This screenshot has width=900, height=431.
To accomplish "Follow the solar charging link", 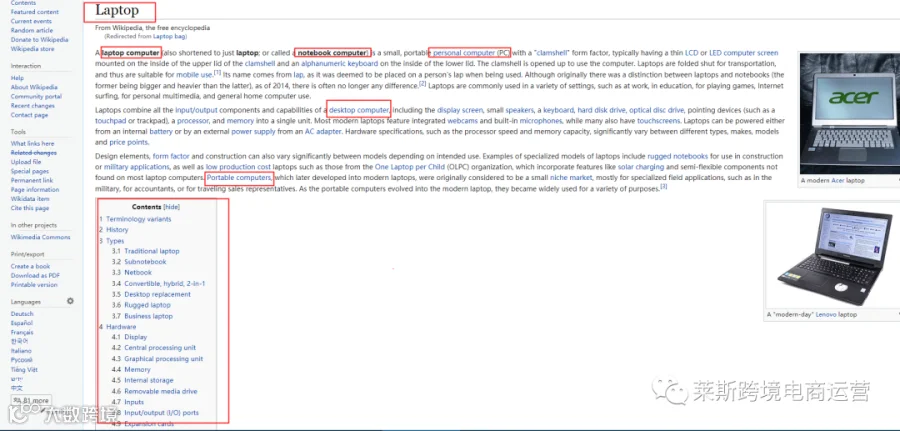I will coord(641,167).
